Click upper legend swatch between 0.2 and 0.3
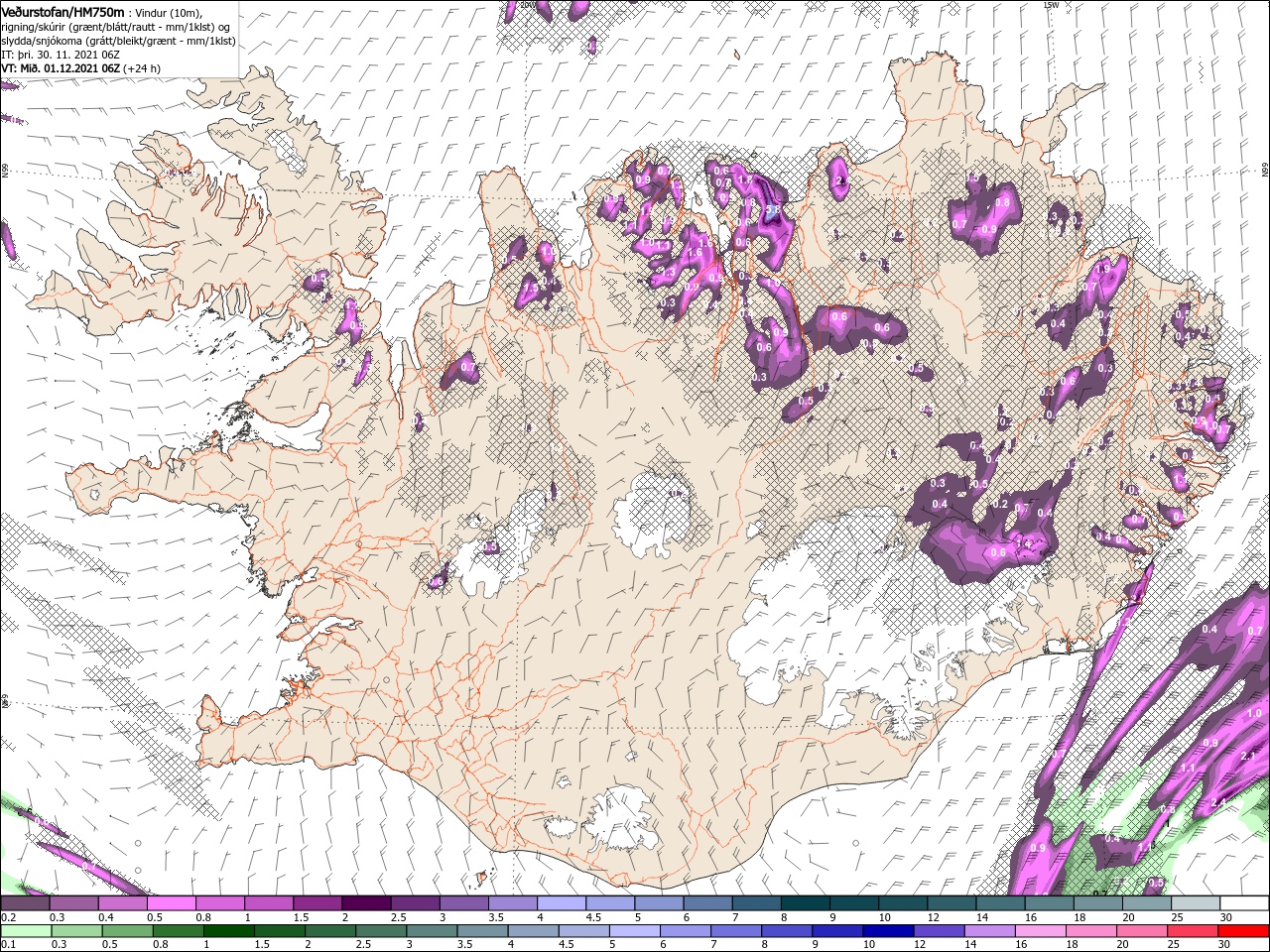This screenshot has height=952, width=1270. [x=25, y=903]
